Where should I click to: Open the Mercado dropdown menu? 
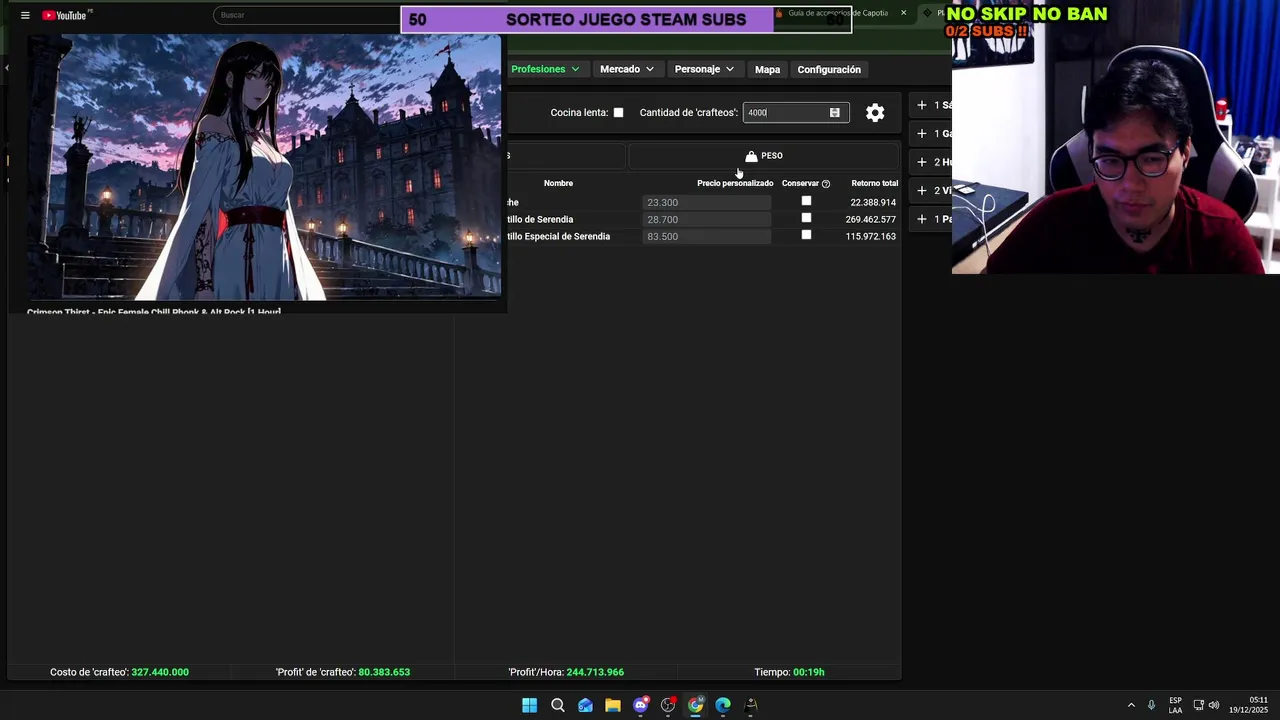627,69
